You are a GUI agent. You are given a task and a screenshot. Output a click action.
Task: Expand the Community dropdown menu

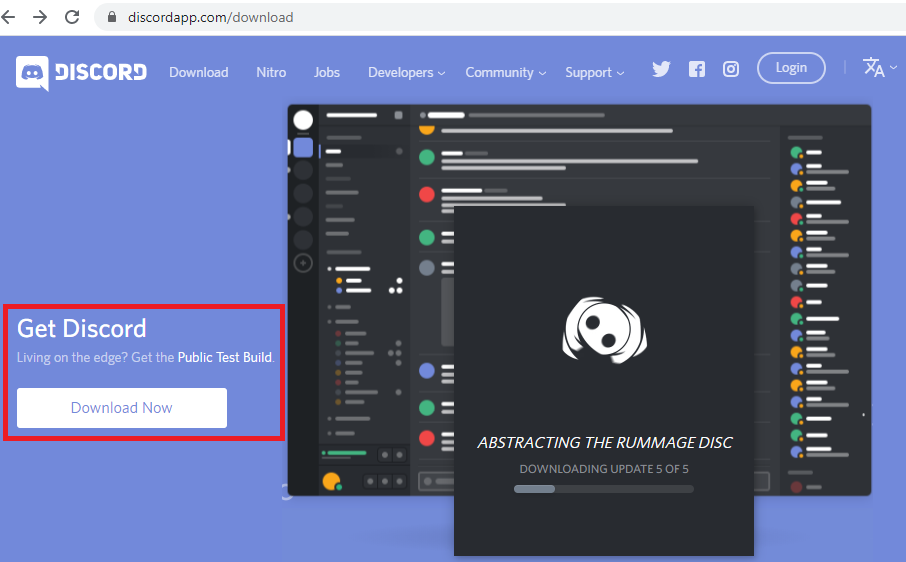pos(505,72)
